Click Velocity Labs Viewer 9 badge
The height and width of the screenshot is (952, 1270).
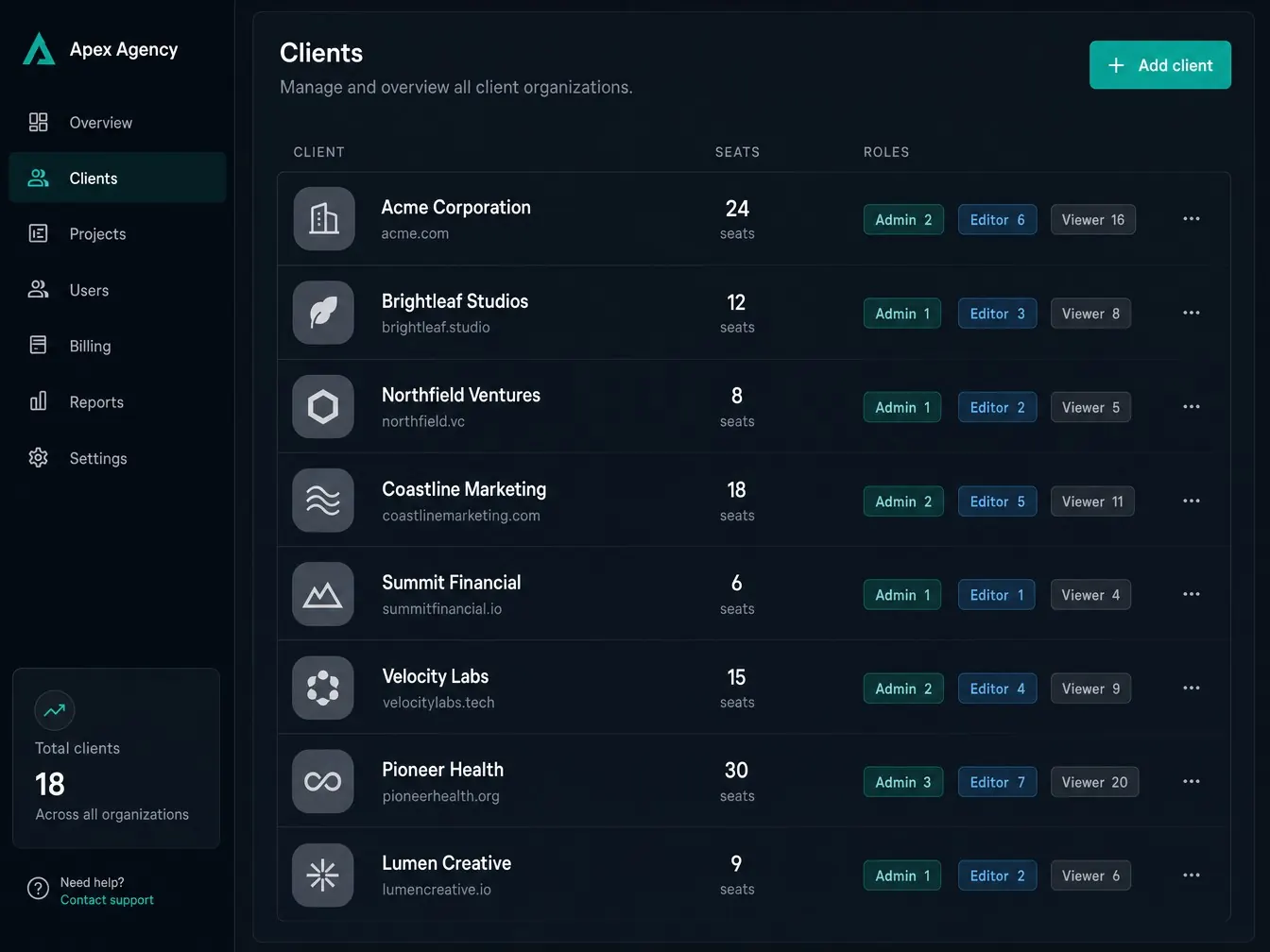1090,688
